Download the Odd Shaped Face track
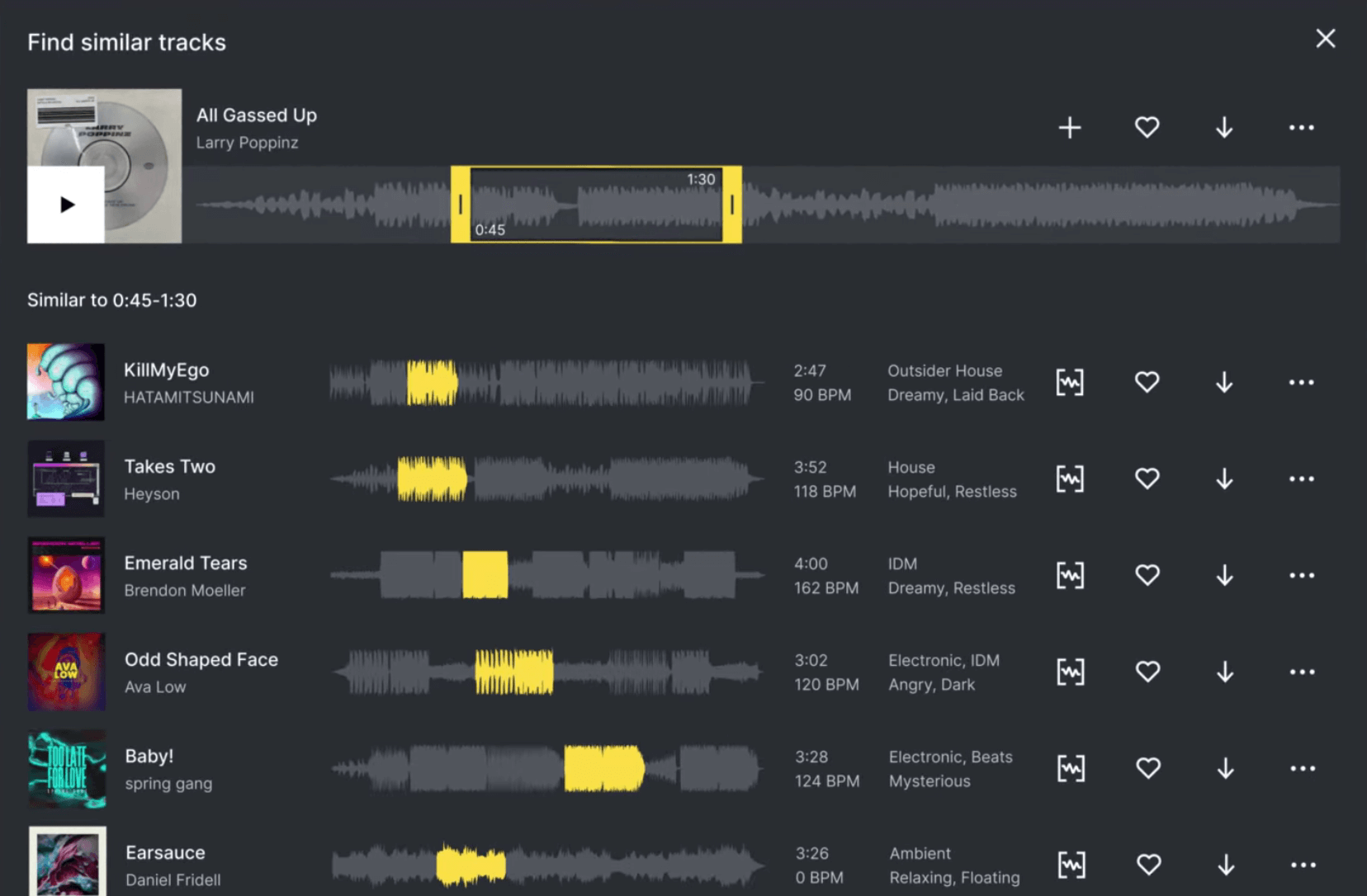Screen dimensions: 1367x896 (1225, 672)
